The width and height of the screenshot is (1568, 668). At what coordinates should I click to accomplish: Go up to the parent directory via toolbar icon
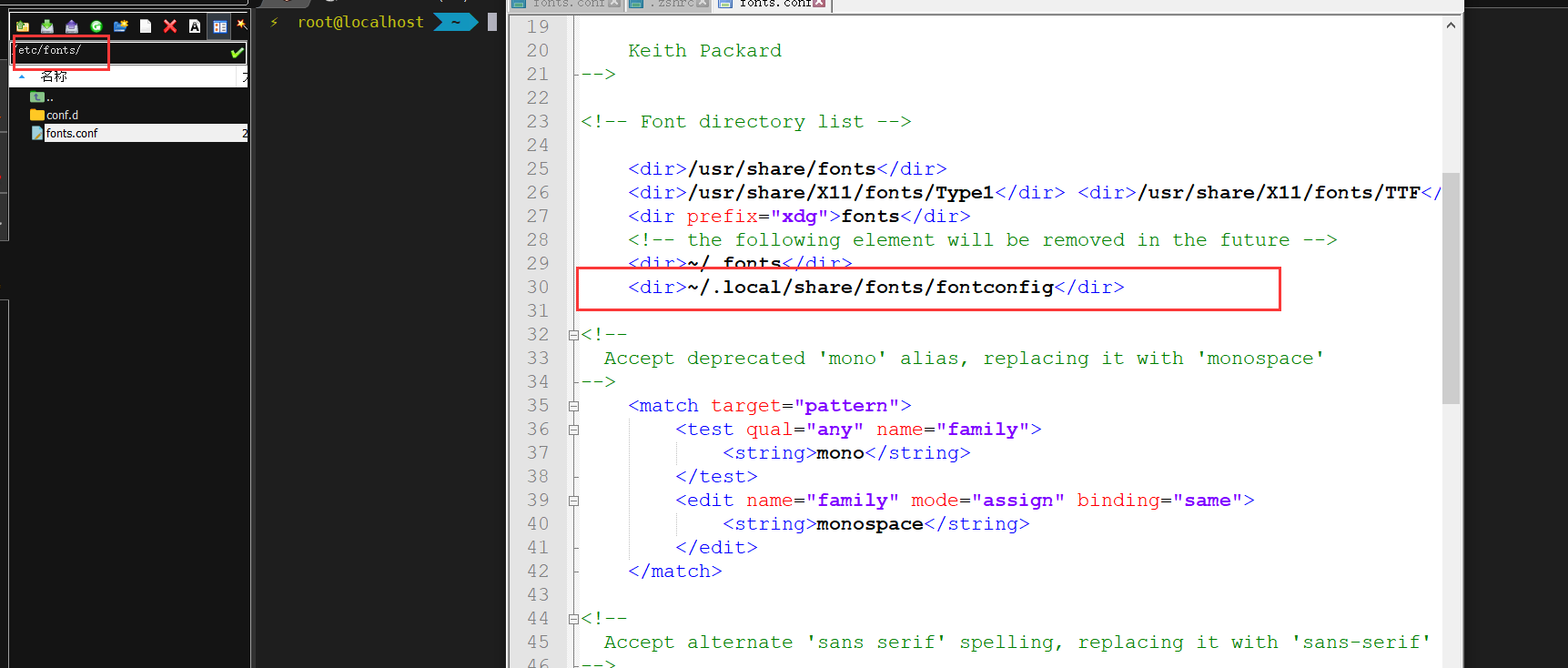[x=23, y=26]
